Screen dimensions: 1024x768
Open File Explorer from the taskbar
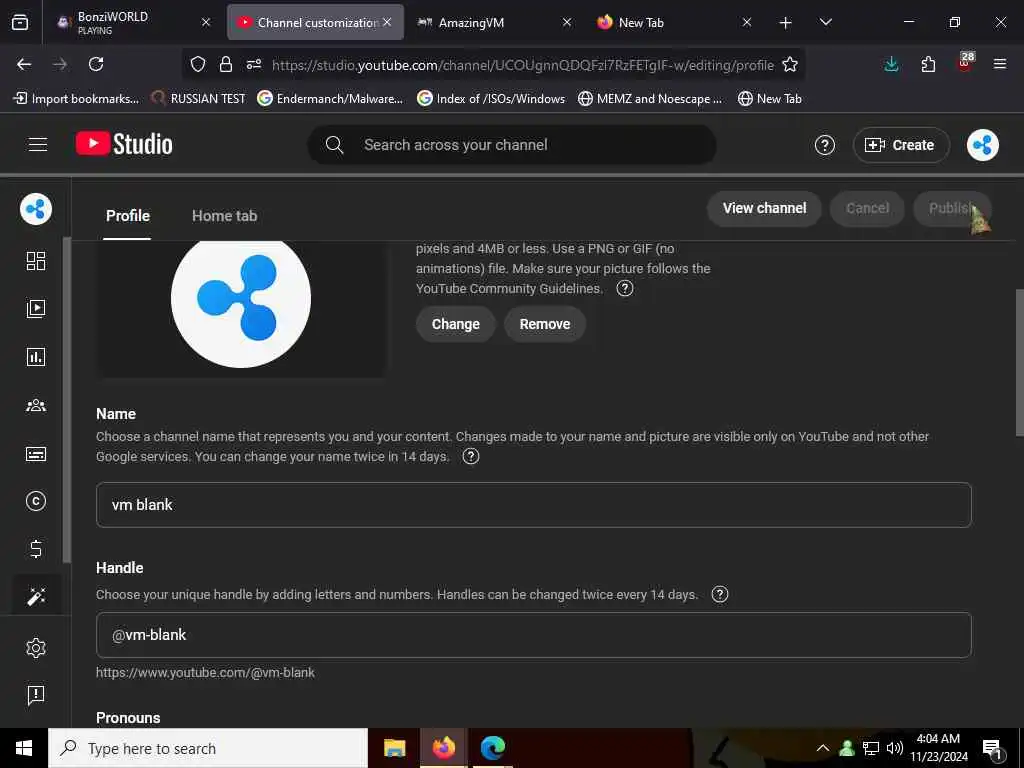click(394, 748)
